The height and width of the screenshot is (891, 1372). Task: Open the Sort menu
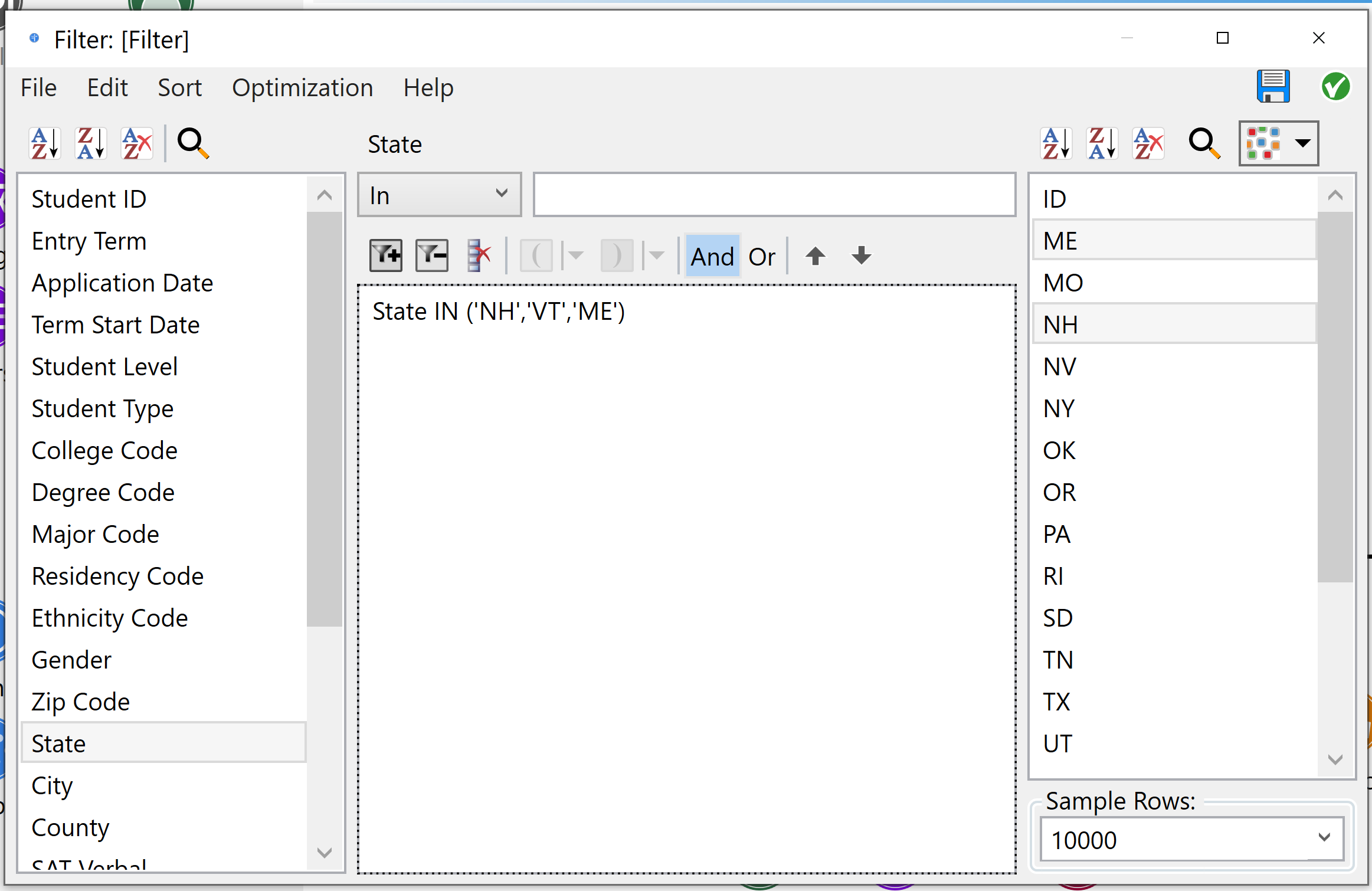coord(179,88)
